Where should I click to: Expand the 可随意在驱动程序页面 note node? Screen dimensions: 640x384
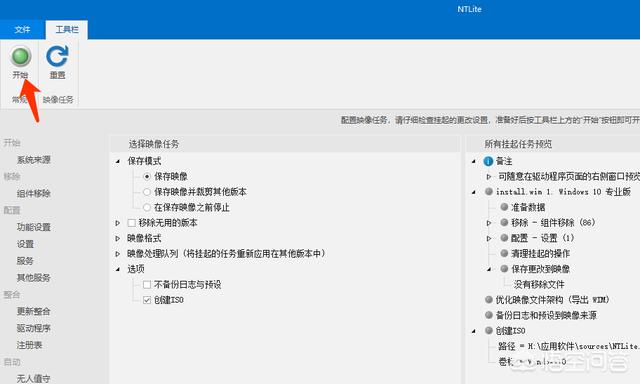tap(489, 177)
